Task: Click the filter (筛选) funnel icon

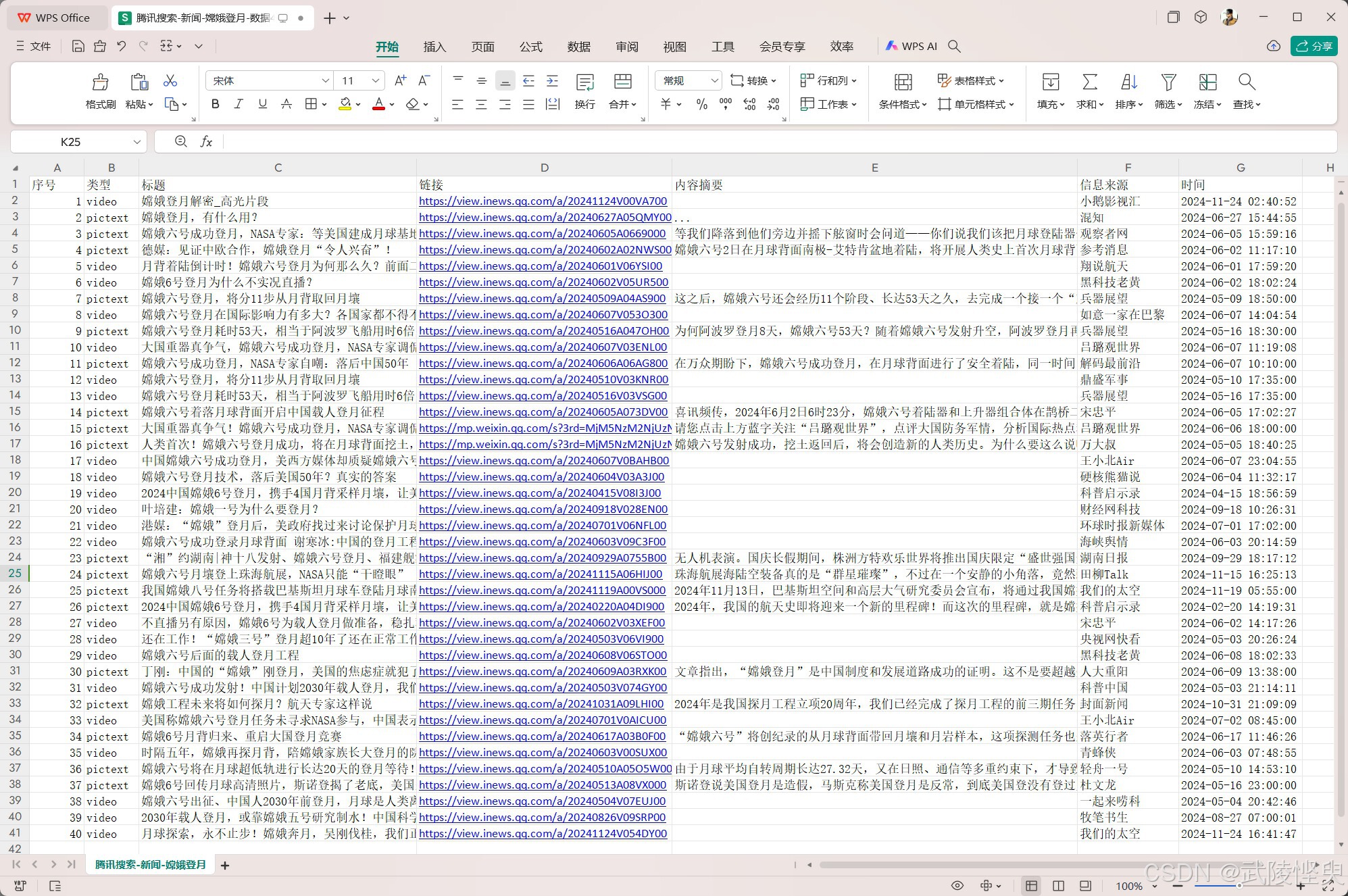Action: pyautogui.click(x=1168, y=82)
